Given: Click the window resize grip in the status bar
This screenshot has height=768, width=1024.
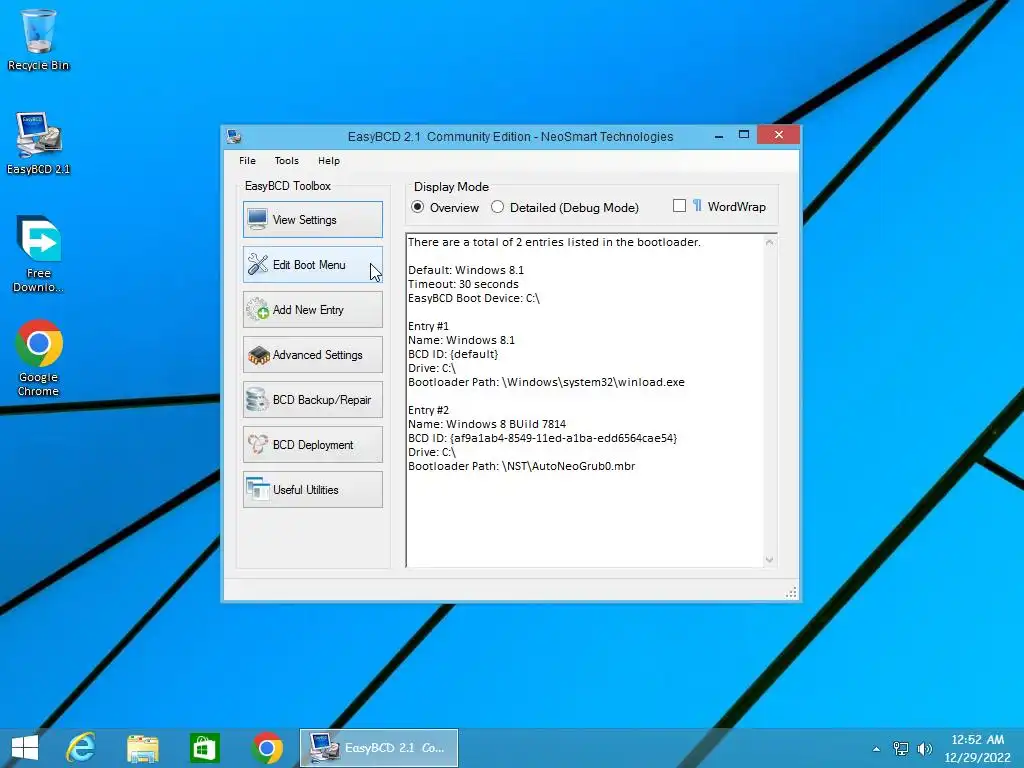Looking at the screenshot, I should tap(791, 592).
